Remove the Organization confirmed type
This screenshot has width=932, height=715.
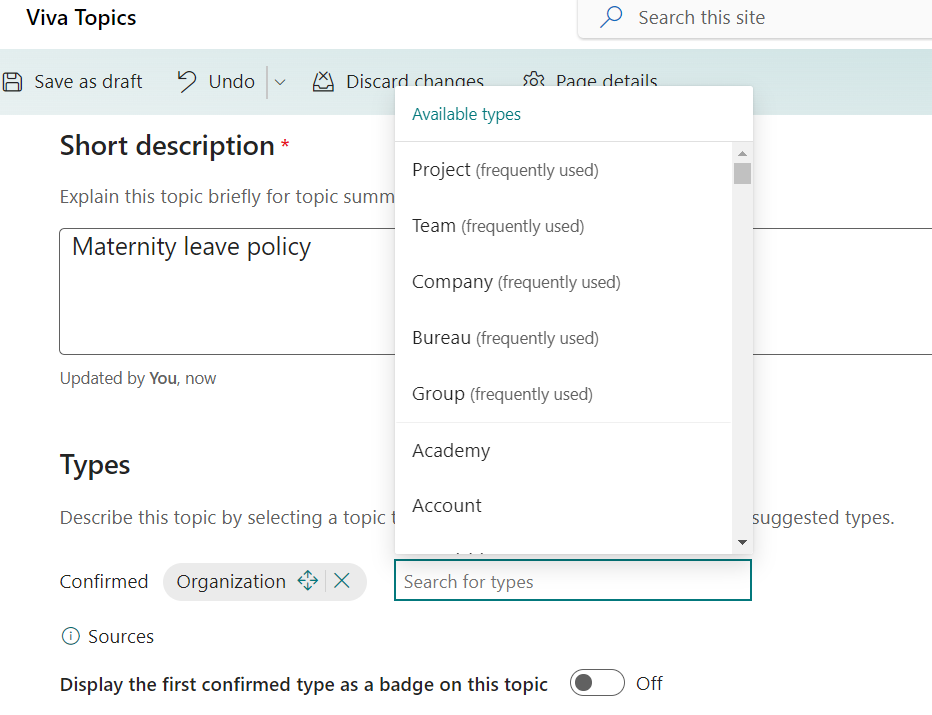coord(342,581)
